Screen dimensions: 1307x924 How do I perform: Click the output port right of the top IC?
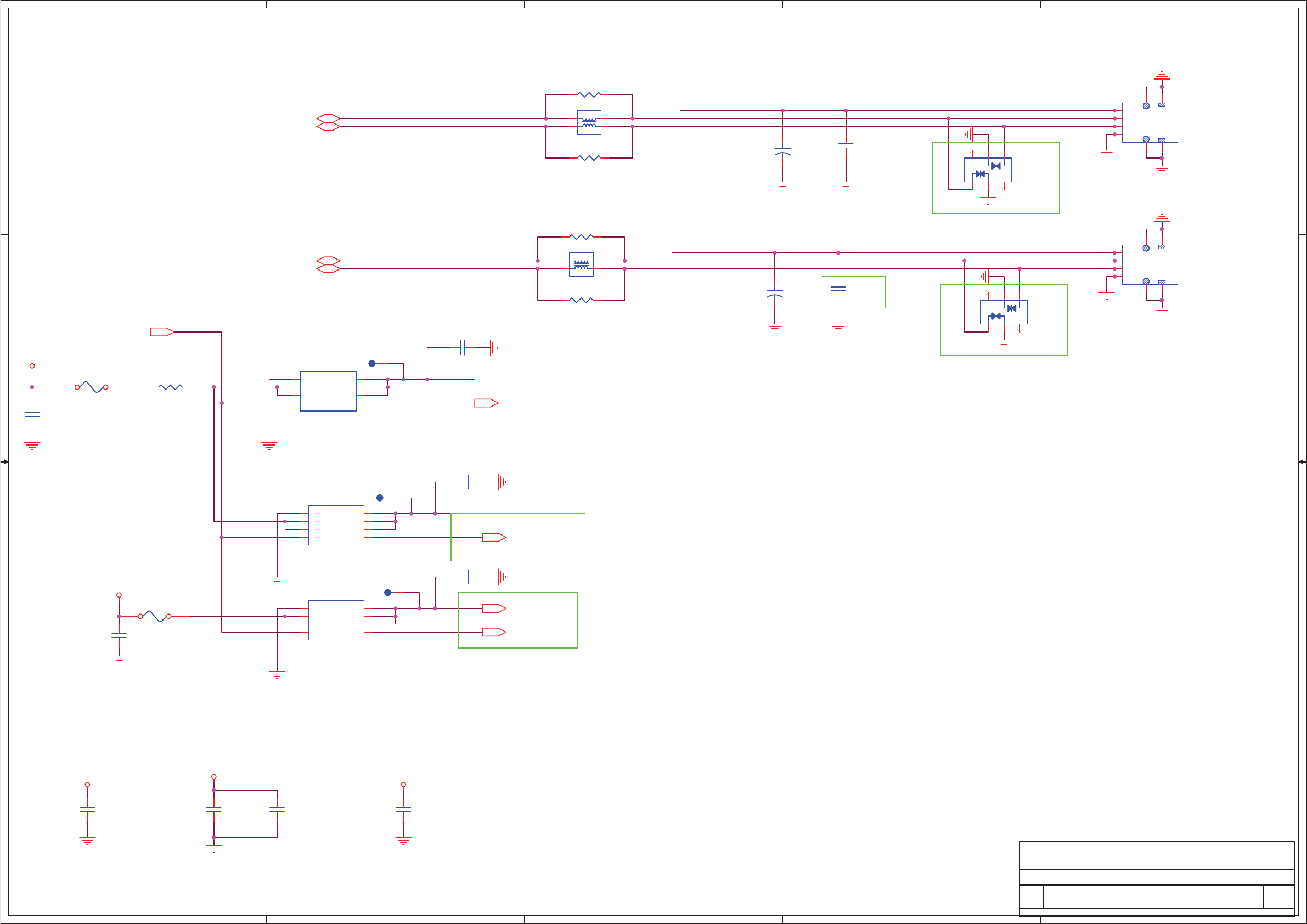click(486, 403)
